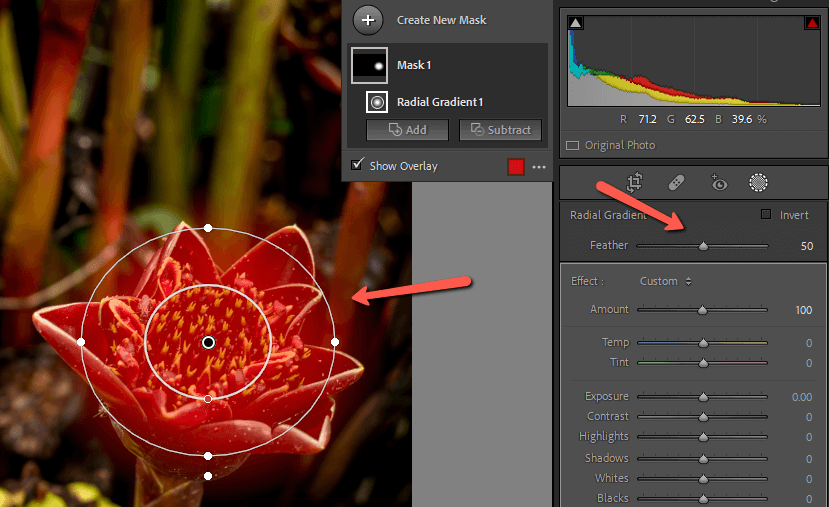The image size is (829, 507).
Task: Click the Amount slider handle
Action: 702,310
